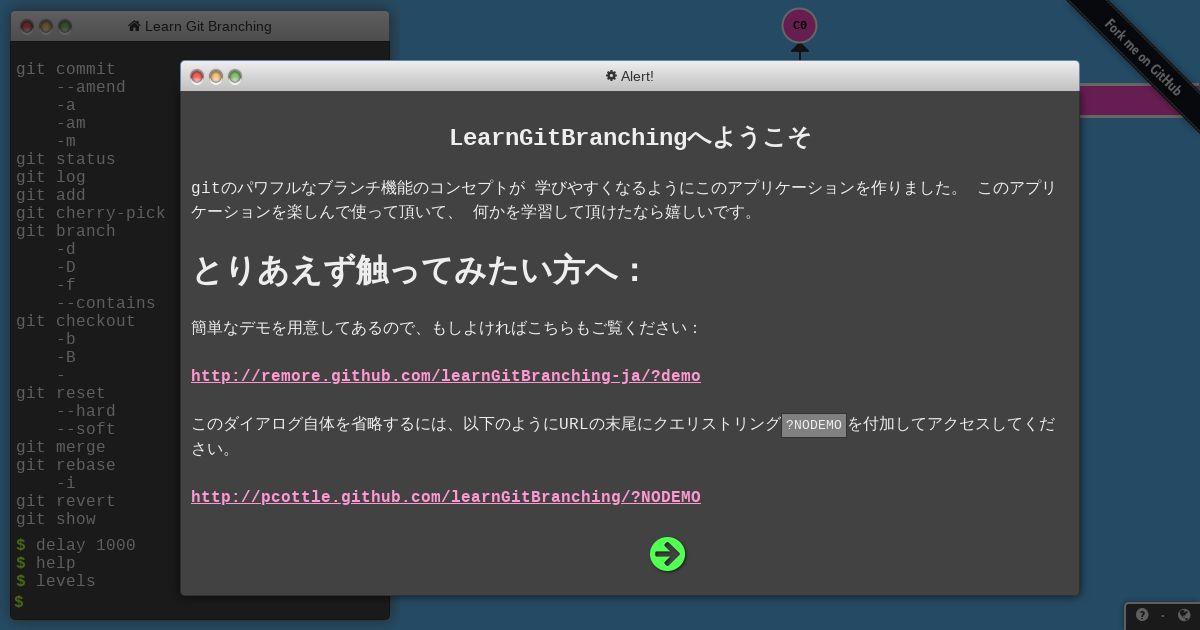Open the Fork me on GitHub ribbon

tap(1143, 57)
